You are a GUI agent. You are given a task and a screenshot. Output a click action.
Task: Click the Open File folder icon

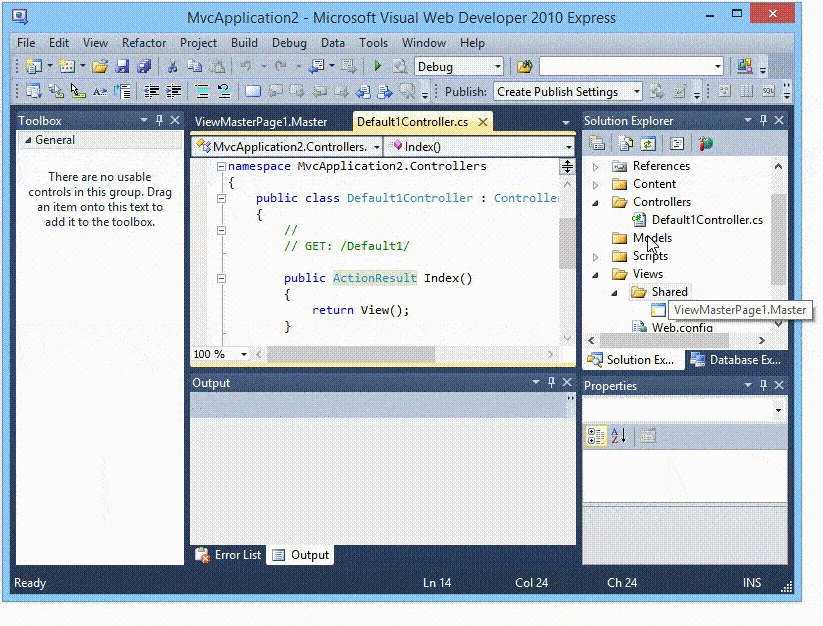pyautogui.click(x=100, y=67)
